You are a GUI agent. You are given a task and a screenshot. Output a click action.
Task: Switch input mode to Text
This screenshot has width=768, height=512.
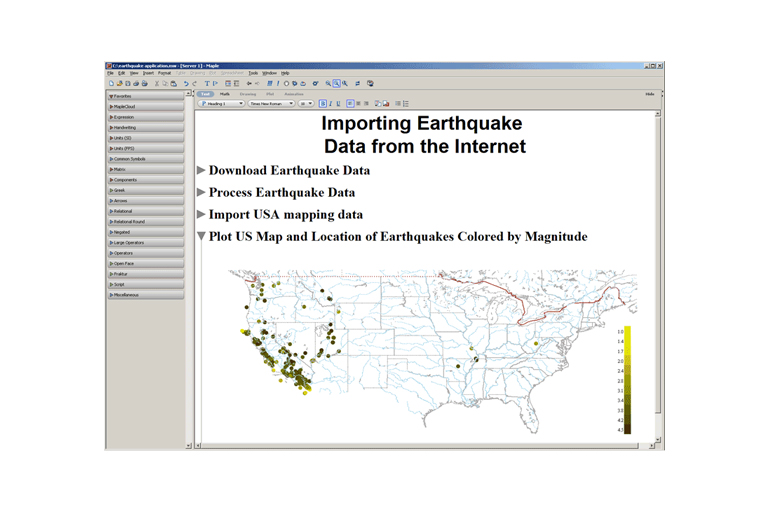click(x=206, y=93)
